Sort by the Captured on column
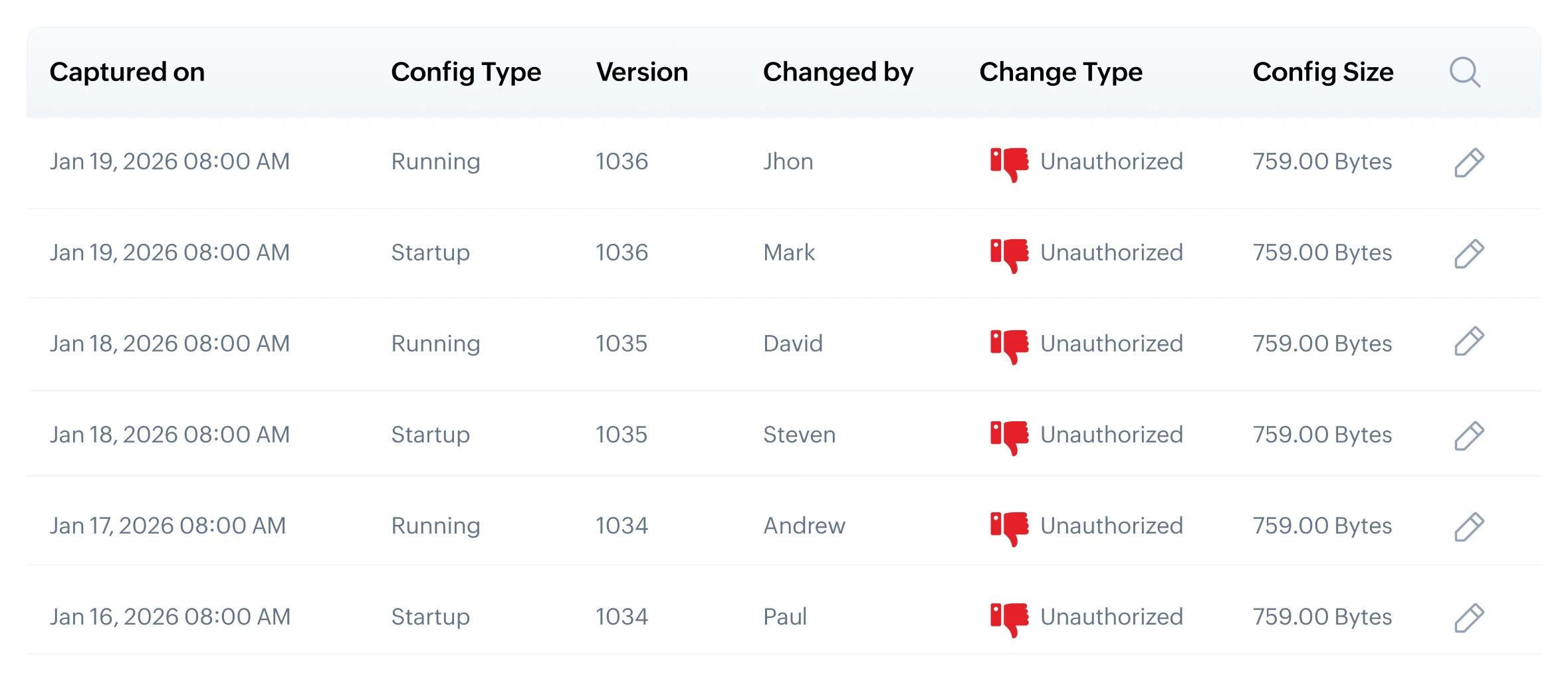Image resolution: width=1568 pixels, height=691 pixels. (128, 72)
